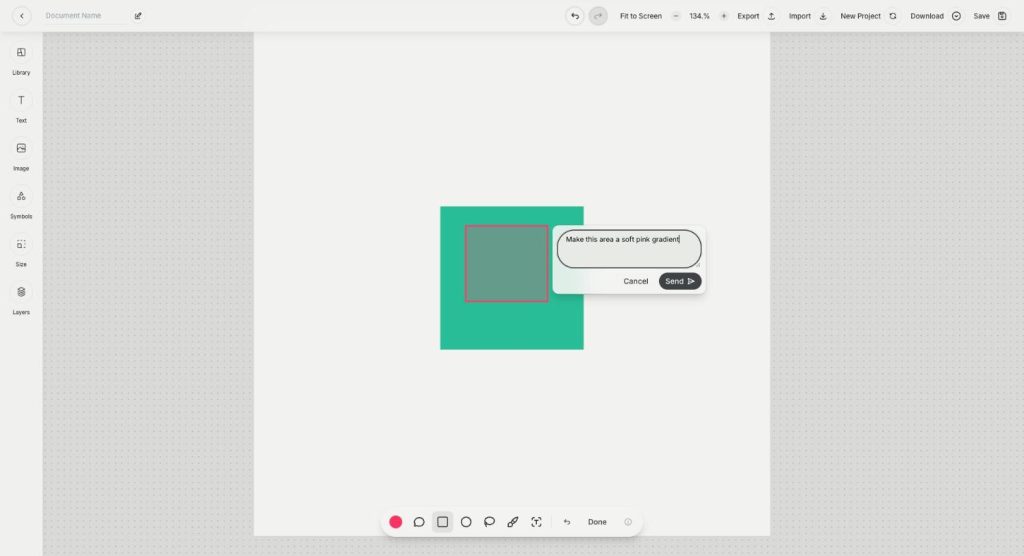Click Done in annotation toolbar
Image resolution: width=1024 pixels, height=556 pixels.
597,522
